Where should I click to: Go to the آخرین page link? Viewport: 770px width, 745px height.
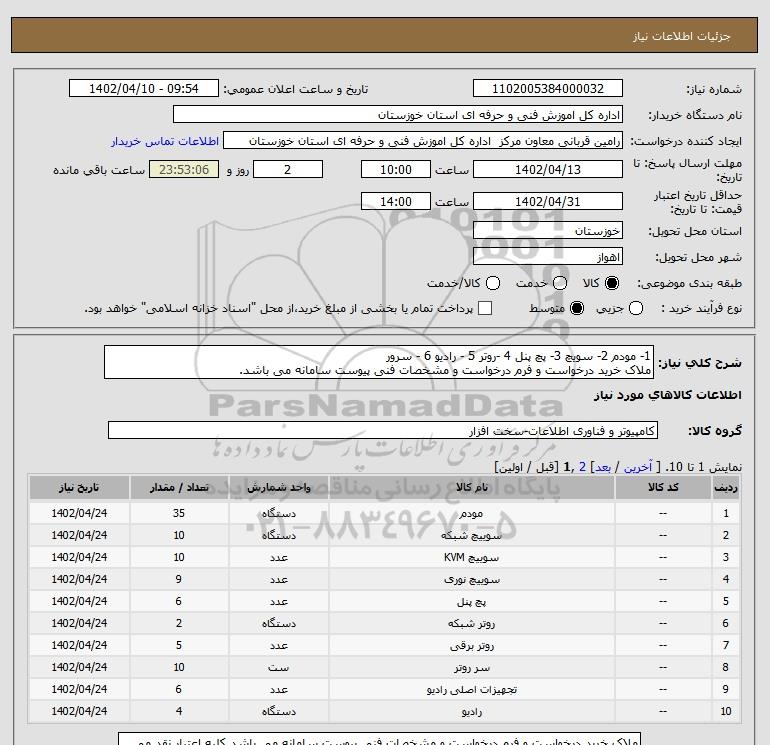point(638,467)
